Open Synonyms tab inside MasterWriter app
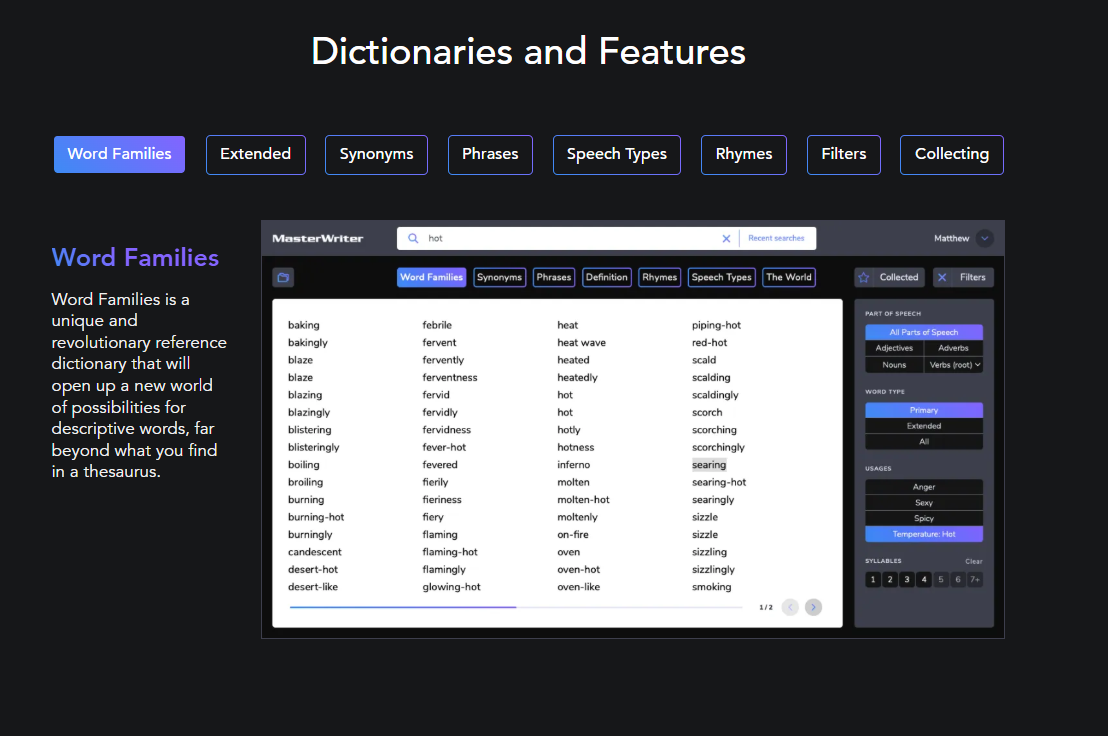 500,278
